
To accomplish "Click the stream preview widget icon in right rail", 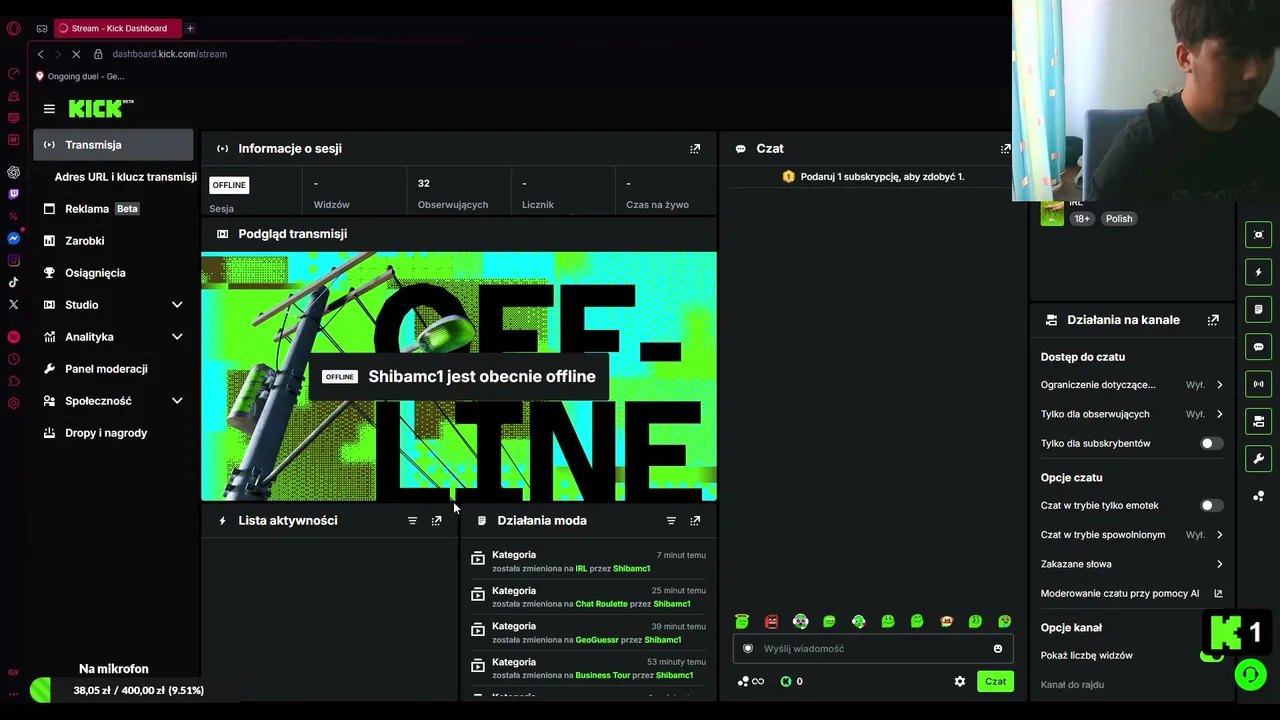I will pyautogui.click(x=1259, y=235).
